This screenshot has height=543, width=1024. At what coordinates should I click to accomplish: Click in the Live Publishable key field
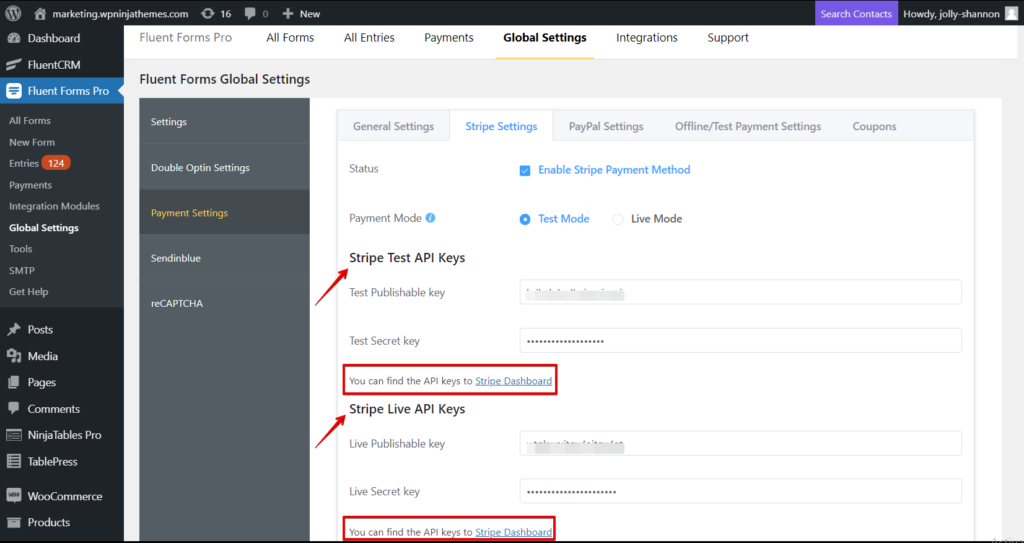click(741, 443)
